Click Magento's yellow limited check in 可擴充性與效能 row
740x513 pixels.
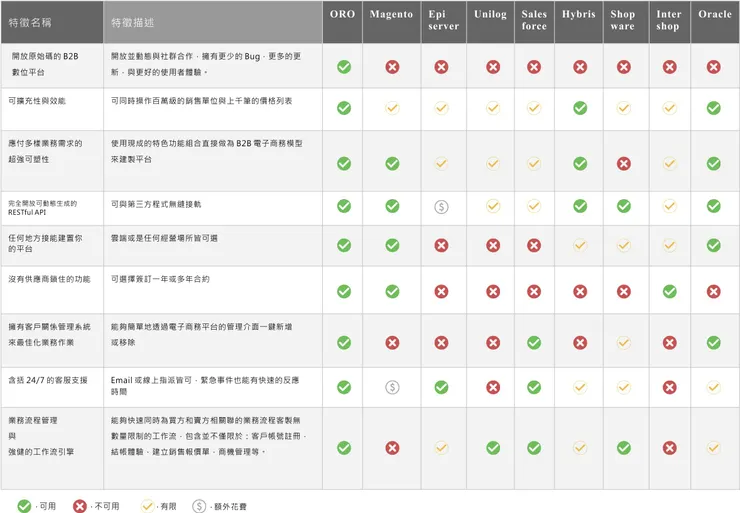click(x=392, y=108)
